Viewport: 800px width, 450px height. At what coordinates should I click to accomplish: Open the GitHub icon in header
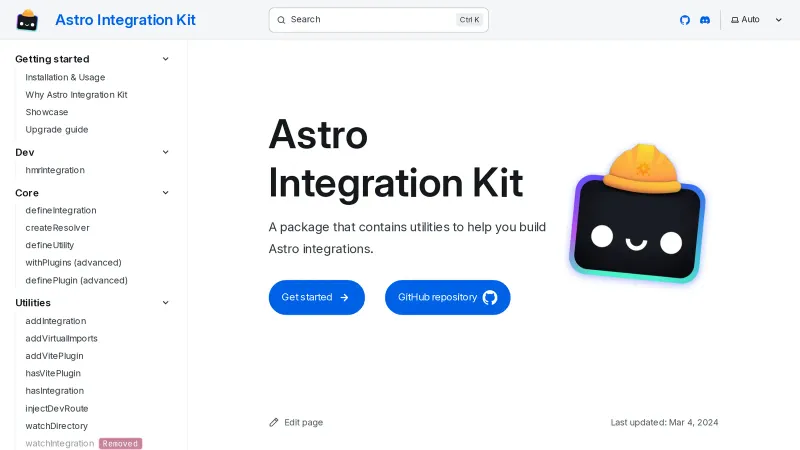coord(685,20)
